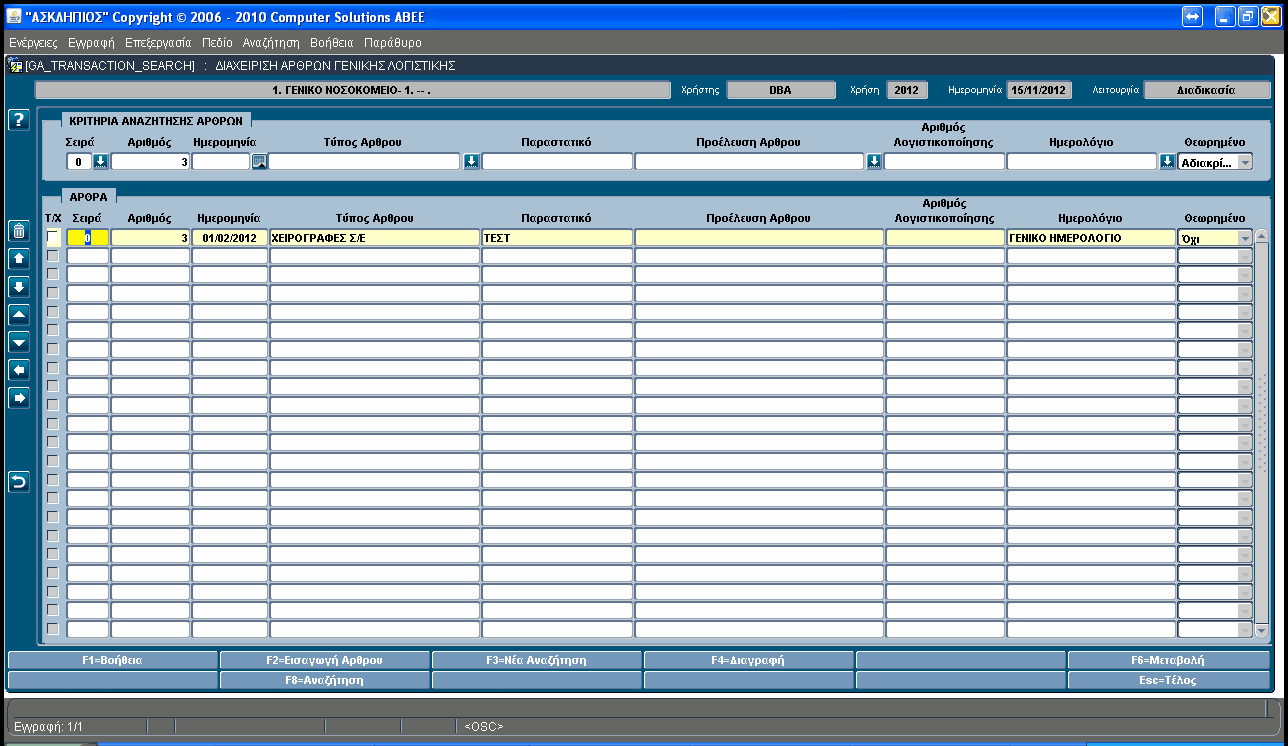Click Esc=Τέλος button
Screen dimensions: 1288x746
[x=1169, y=680]
